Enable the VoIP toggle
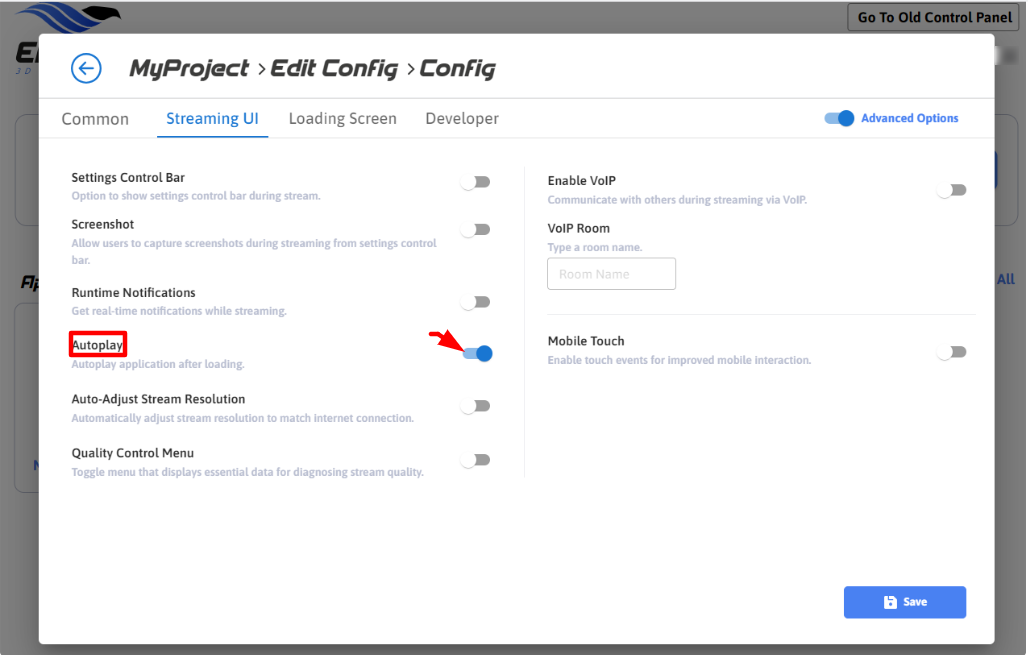Viewport: 1028px width, 655px height. 952,190
